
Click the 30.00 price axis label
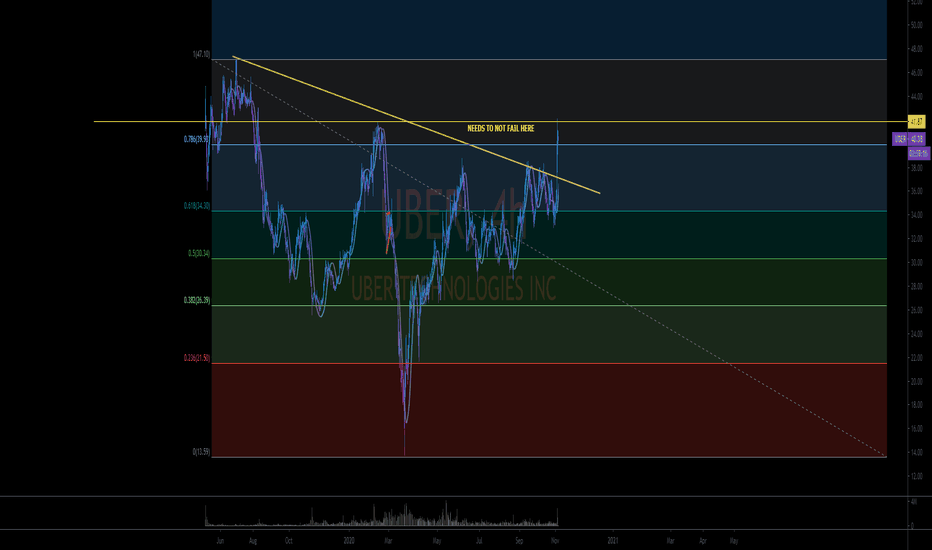(x=915, y=262)
